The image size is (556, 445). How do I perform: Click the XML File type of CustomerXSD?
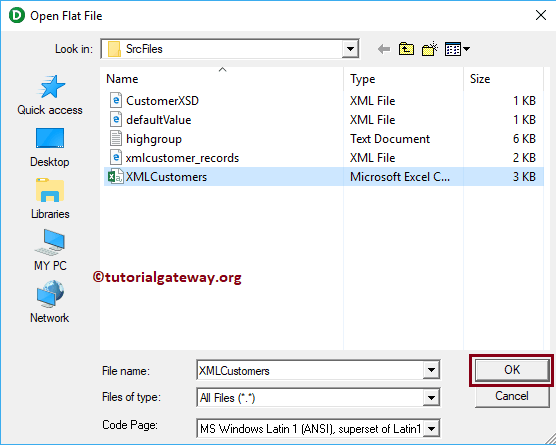pyautogui.click(x=372, y=101)
